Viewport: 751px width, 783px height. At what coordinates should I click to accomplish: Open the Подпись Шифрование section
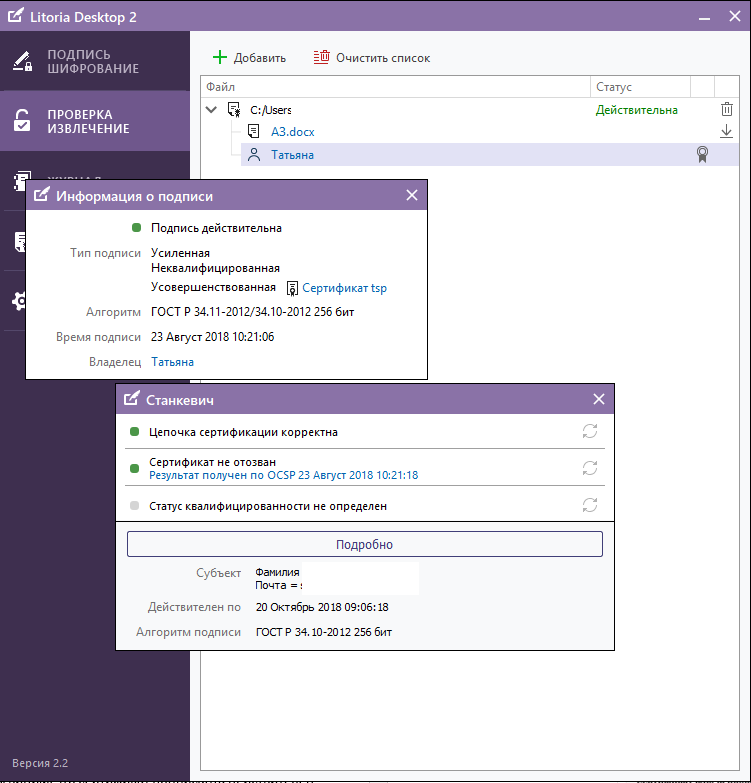(95, 61)
